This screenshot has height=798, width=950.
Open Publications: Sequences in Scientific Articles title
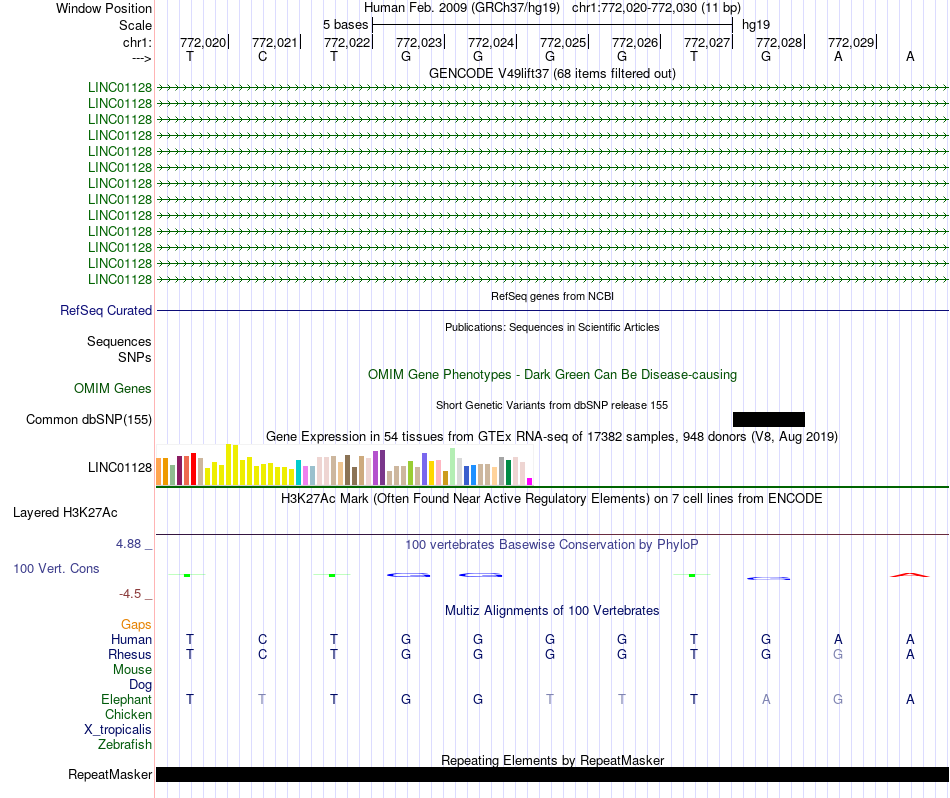tap(552, 327)
